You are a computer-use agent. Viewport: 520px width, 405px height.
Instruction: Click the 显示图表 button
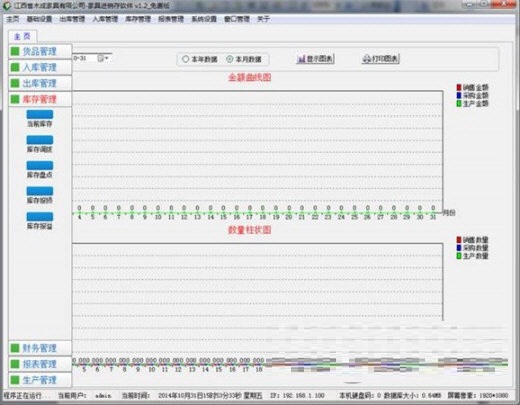(315, 59)
